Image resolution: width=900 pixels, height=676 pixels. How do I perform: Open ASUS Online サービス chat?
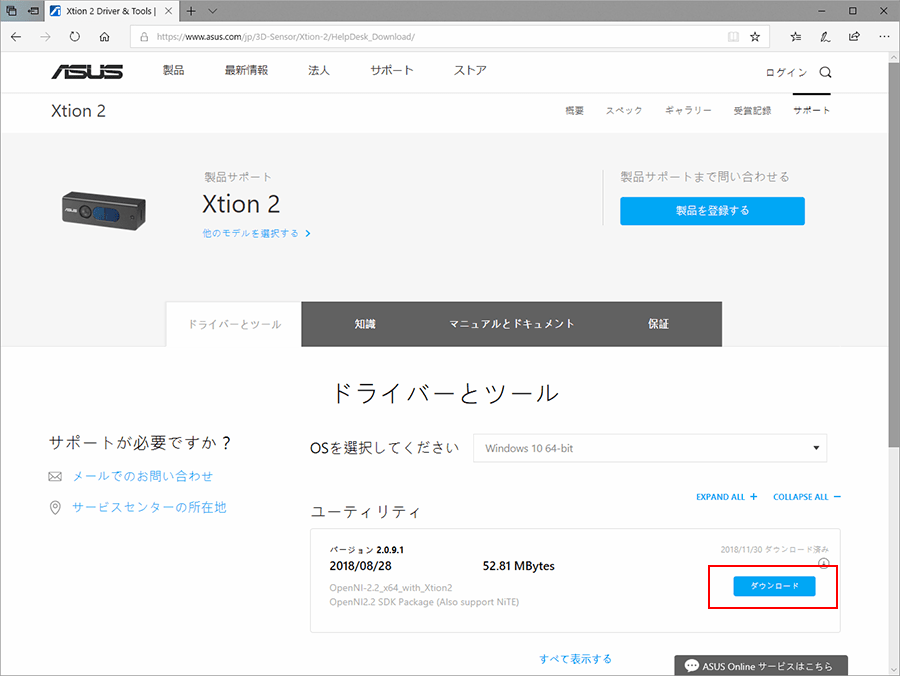click(x=761, y=666)
